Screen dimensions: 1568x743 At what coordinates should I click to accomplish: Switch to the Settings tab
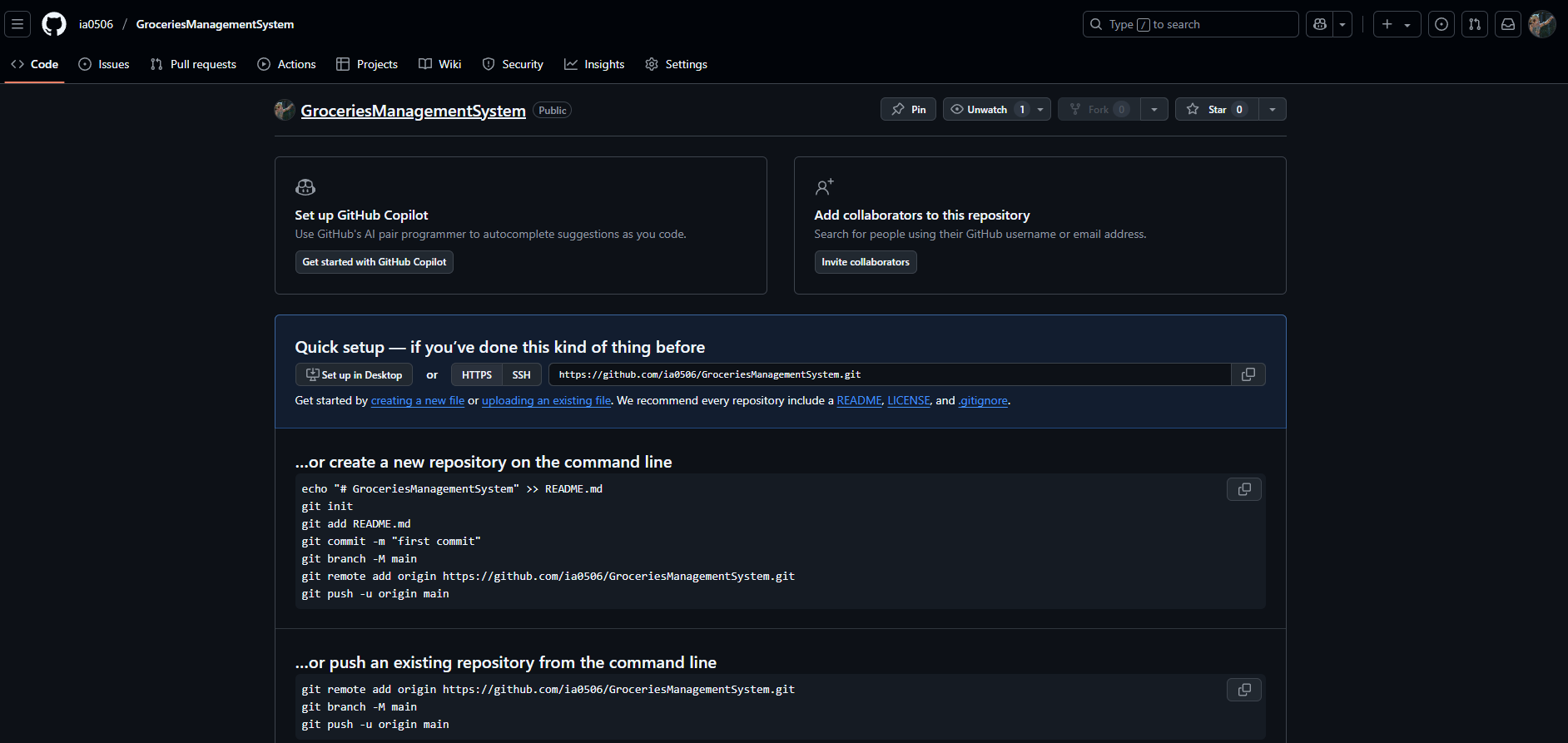(x=677, y=64)
